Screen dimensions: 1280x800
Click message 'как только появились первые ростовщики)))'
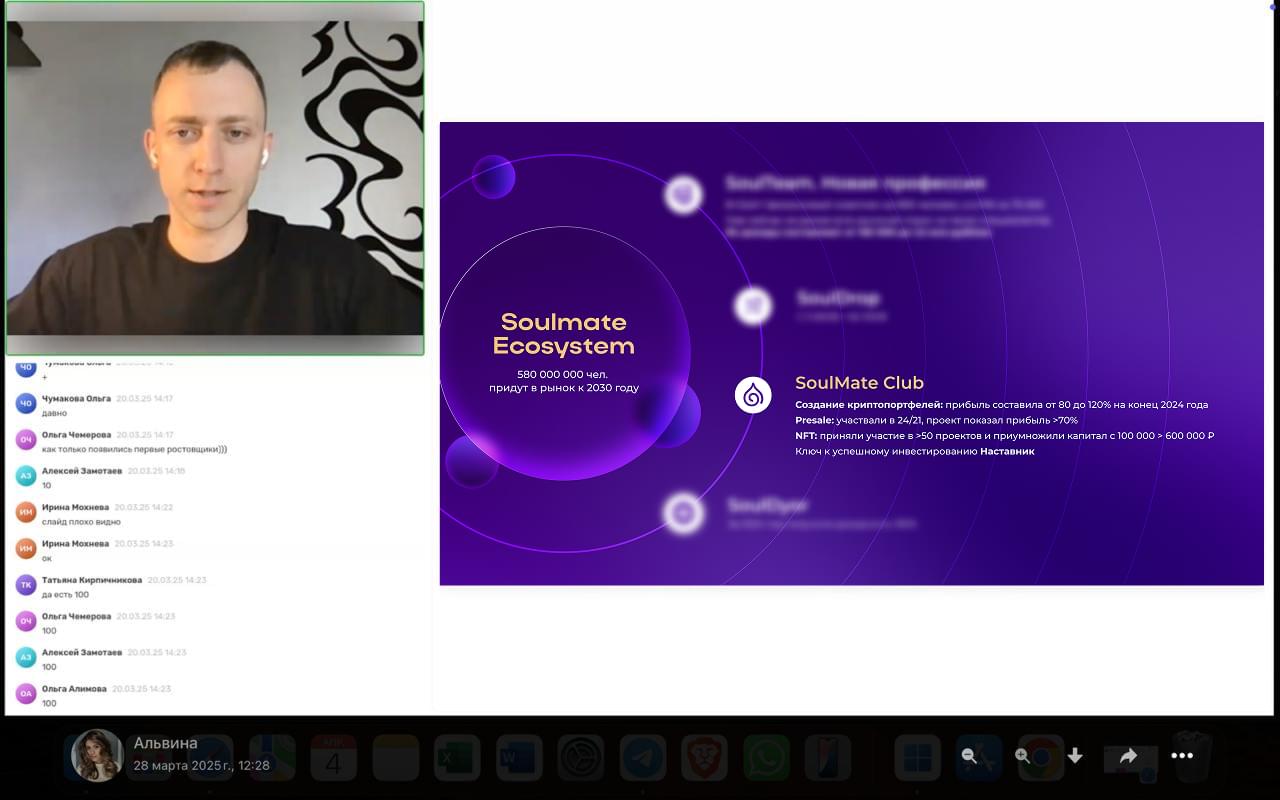[134, 449]
